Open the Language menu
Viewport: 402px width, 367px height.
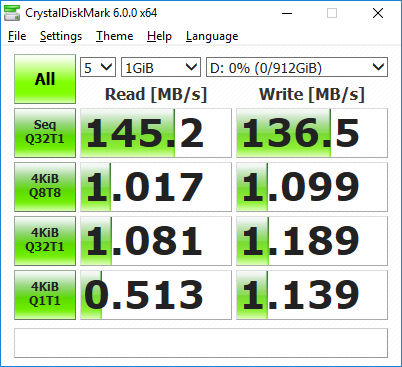212,36
